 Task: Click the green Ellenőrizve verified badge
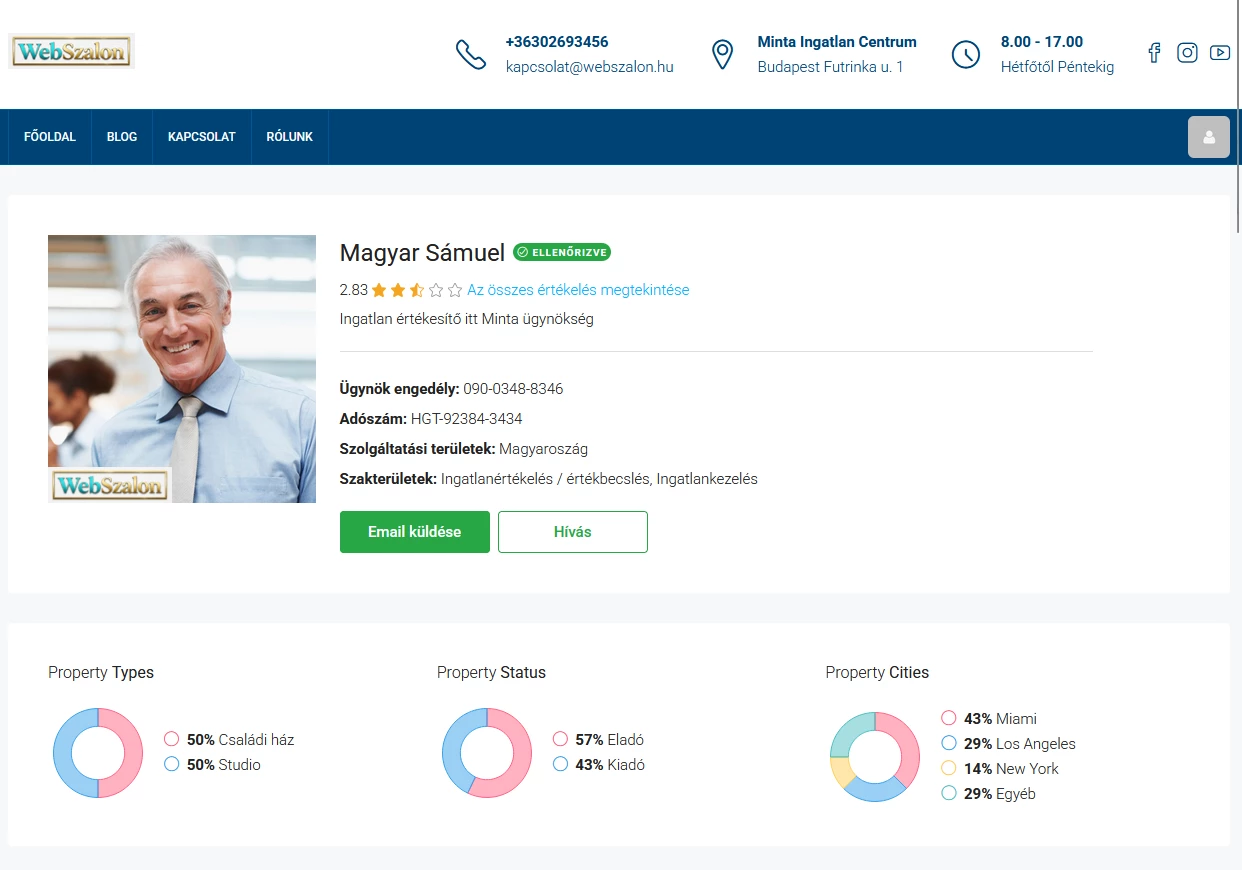pyautogui.click(x=561, y=252)
